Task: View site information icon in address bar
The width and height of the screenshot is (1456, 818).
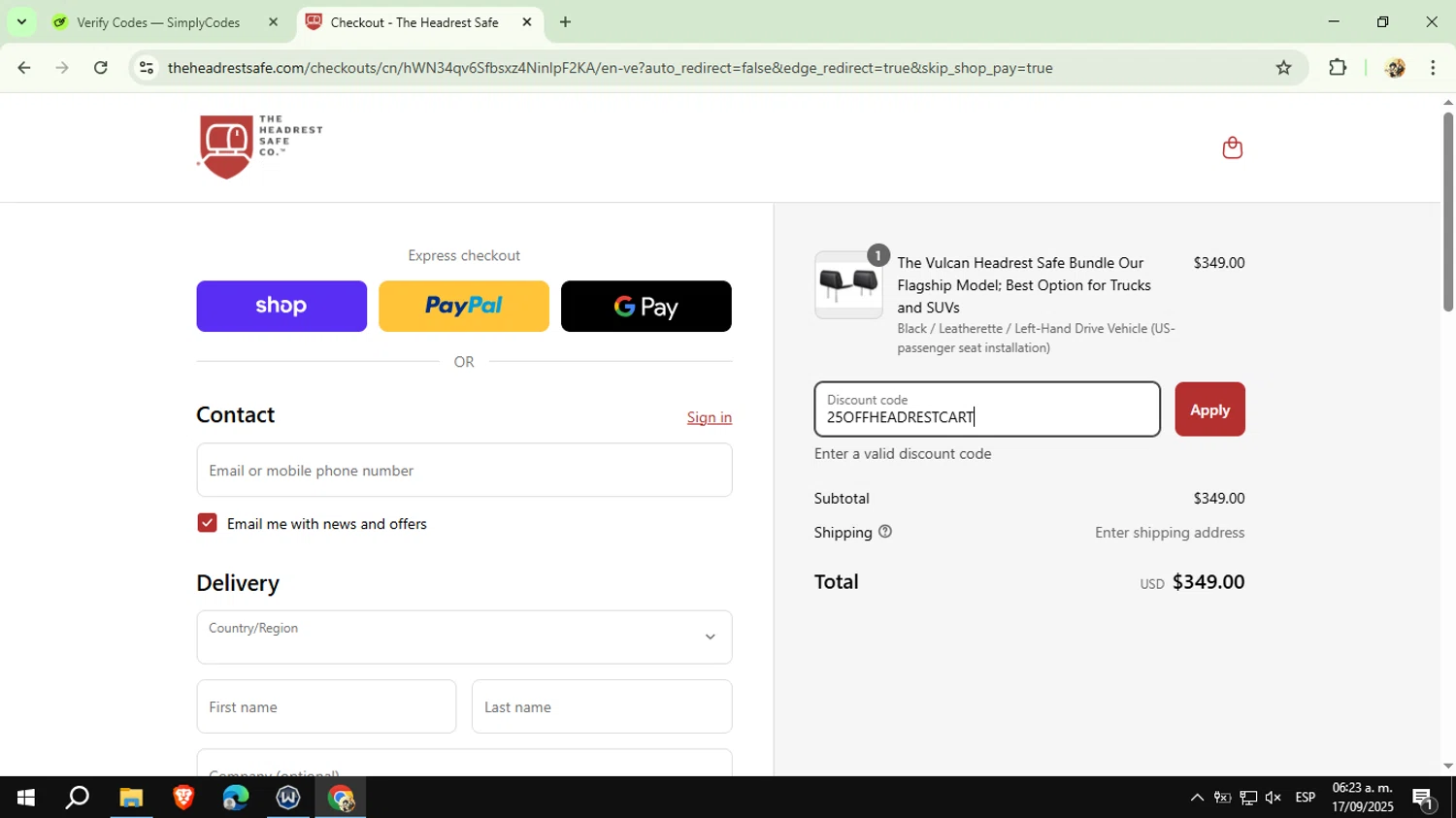Action: 147,68
